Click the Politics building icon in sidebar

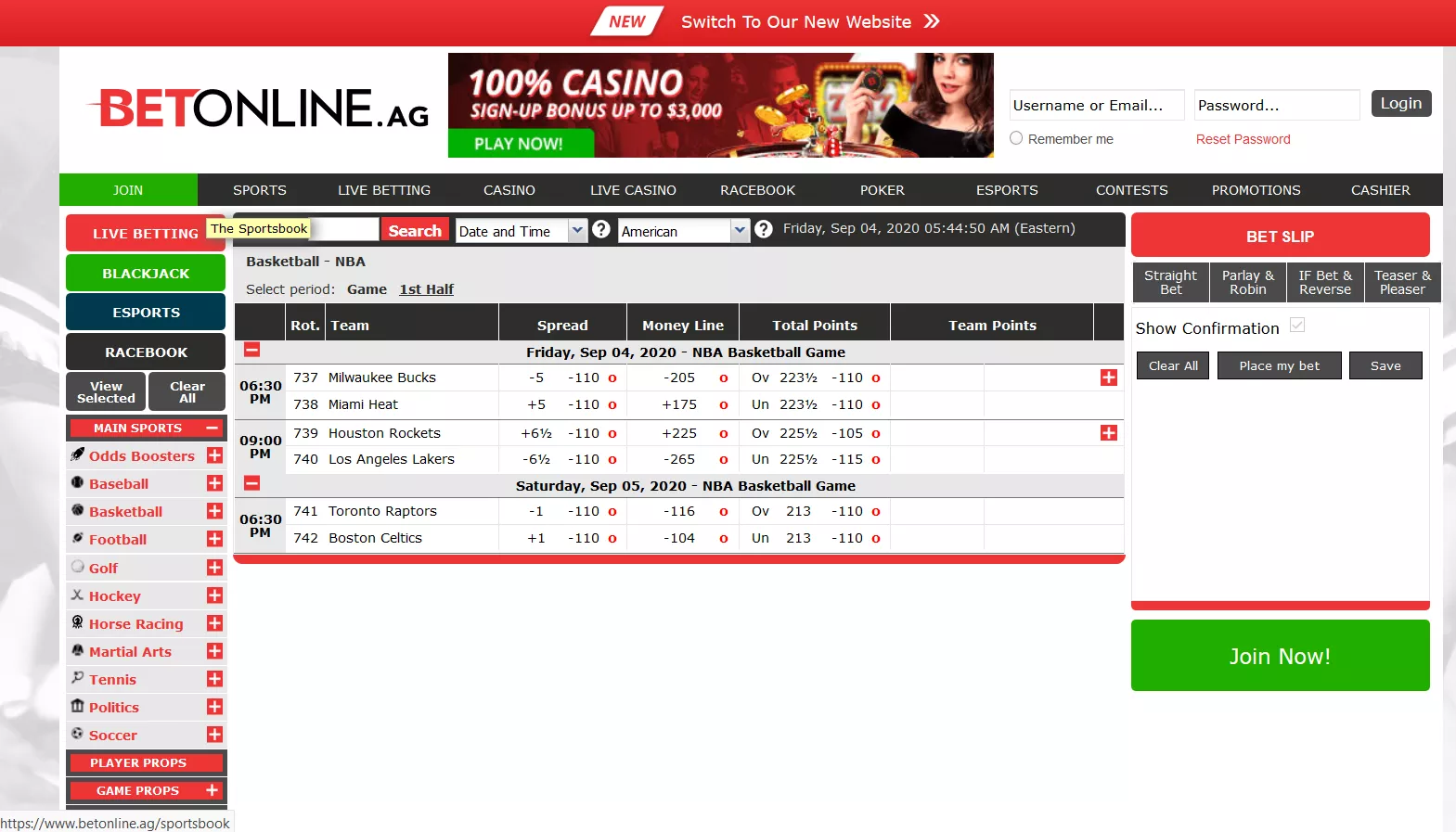click(78, 706)
